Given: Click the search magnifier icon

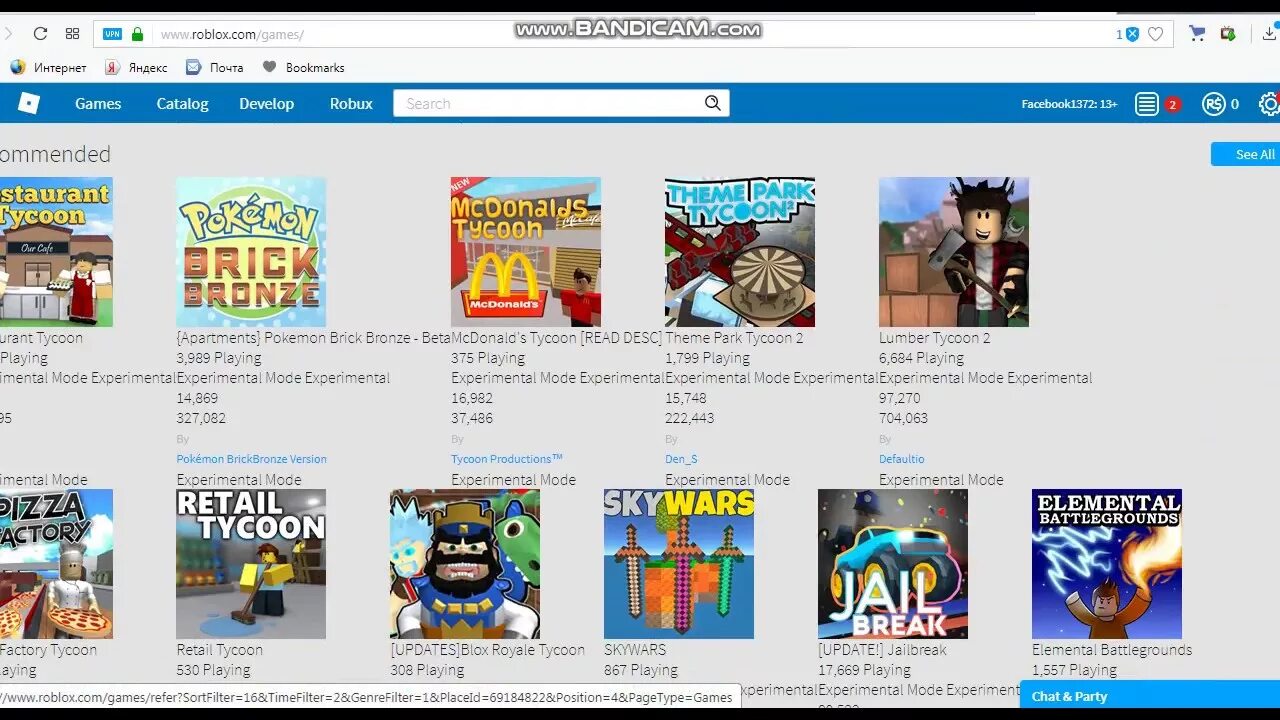Looking at the screenshot, I should pos(712,103).
